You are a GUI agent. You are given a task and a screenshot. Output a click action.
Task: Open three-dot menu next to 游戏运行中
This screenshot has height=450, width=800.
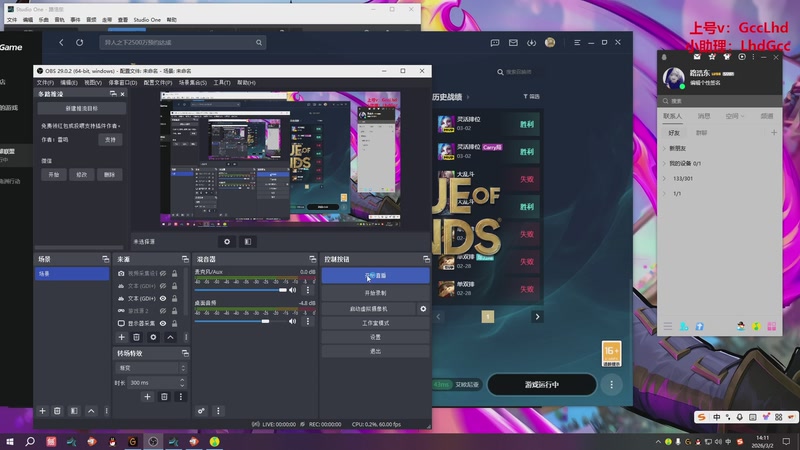point(612,385)
